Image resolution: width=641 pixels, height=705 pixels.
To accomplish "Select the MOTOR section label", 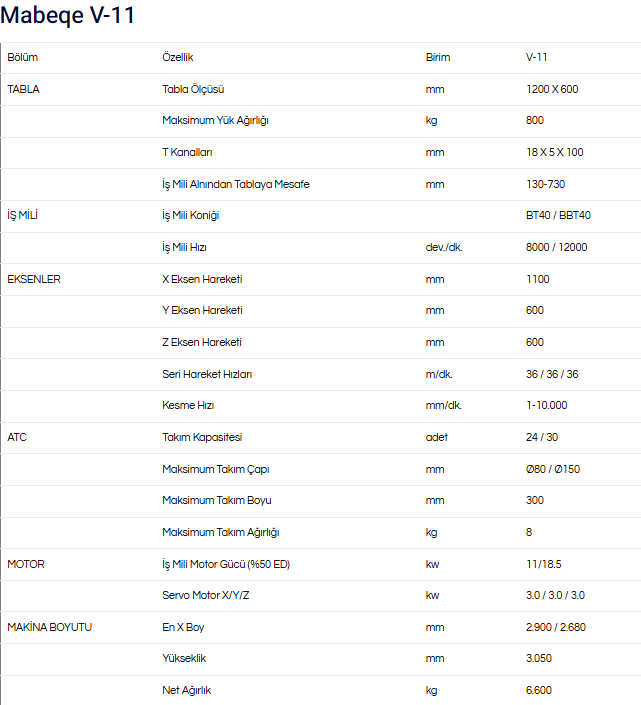I will (x=26, y=564).
